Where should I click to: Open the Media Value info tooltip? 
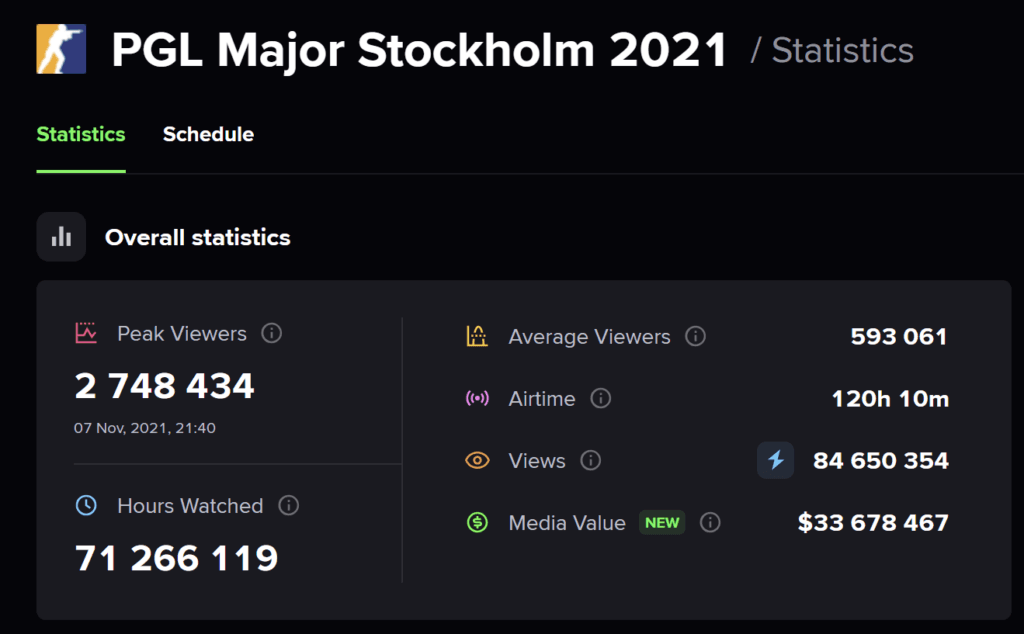click(710, 522)
